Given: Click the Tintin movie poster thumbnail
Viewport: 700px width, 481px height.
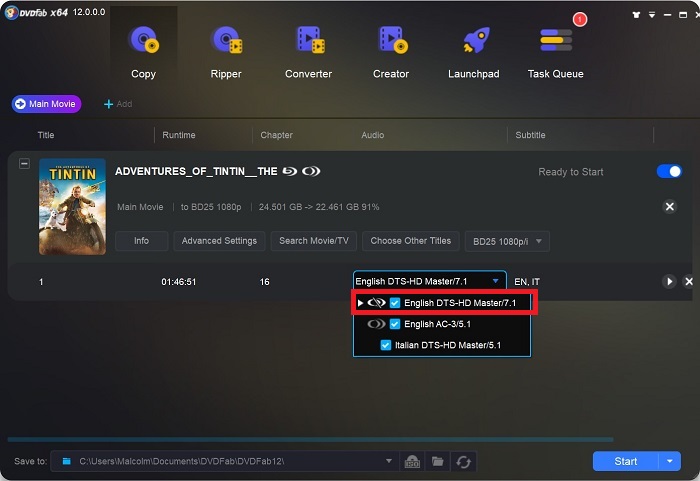Looking at the screenshot, I should coord(72,206).
